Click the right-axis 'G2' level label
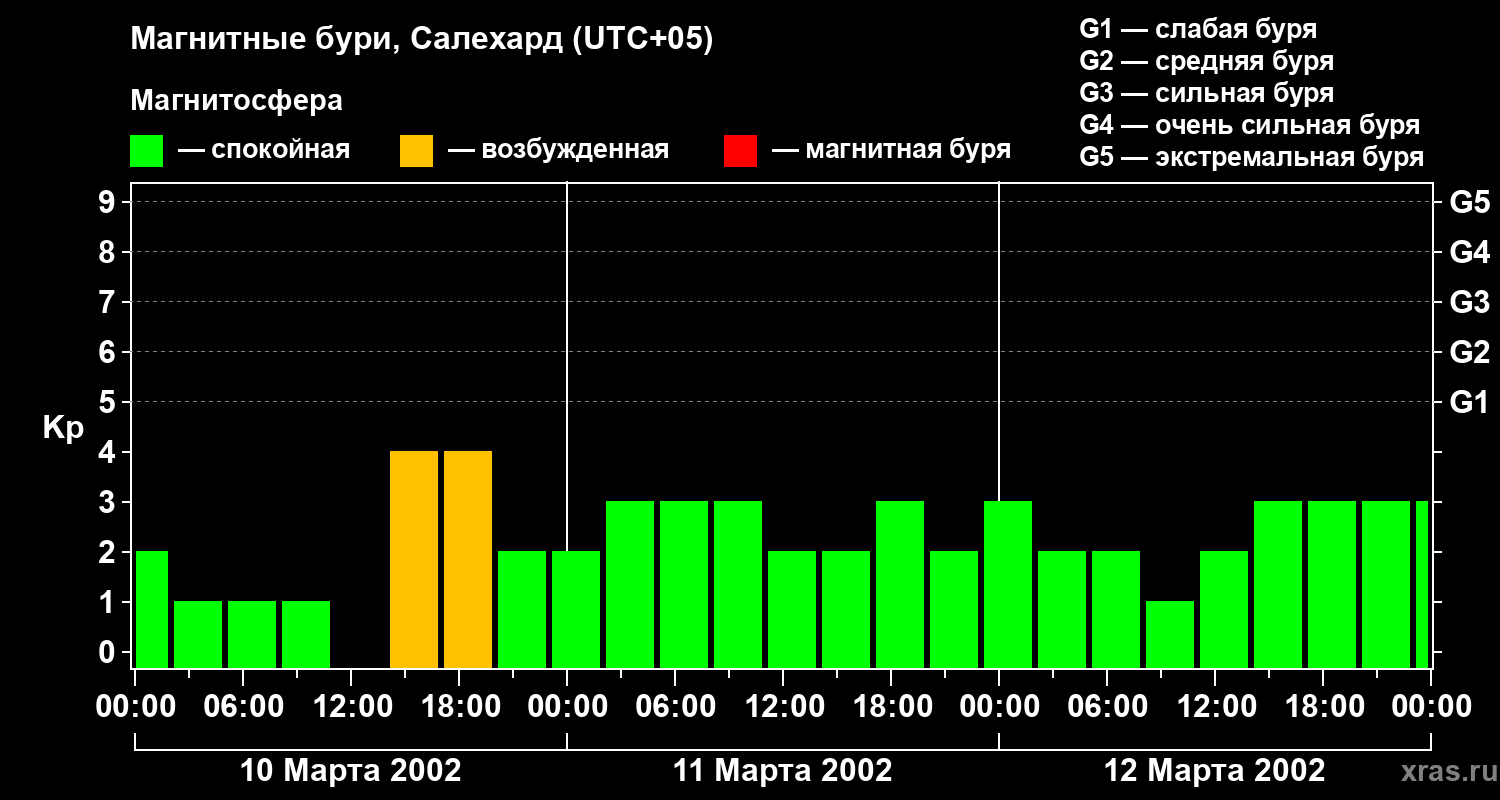Viewport: 1500px width, 800px height. [1469, 352]
